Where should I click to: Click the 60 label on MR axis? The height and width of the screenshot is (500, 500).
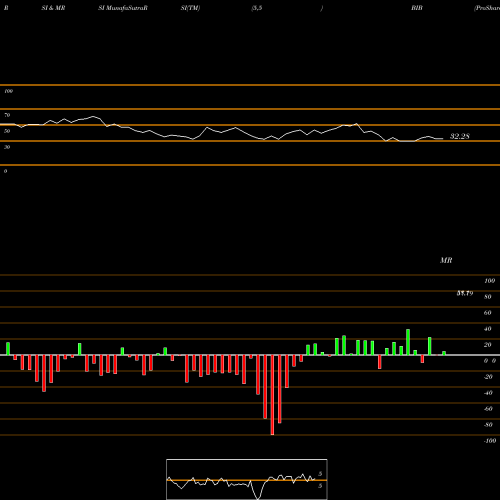pos(488,313)
